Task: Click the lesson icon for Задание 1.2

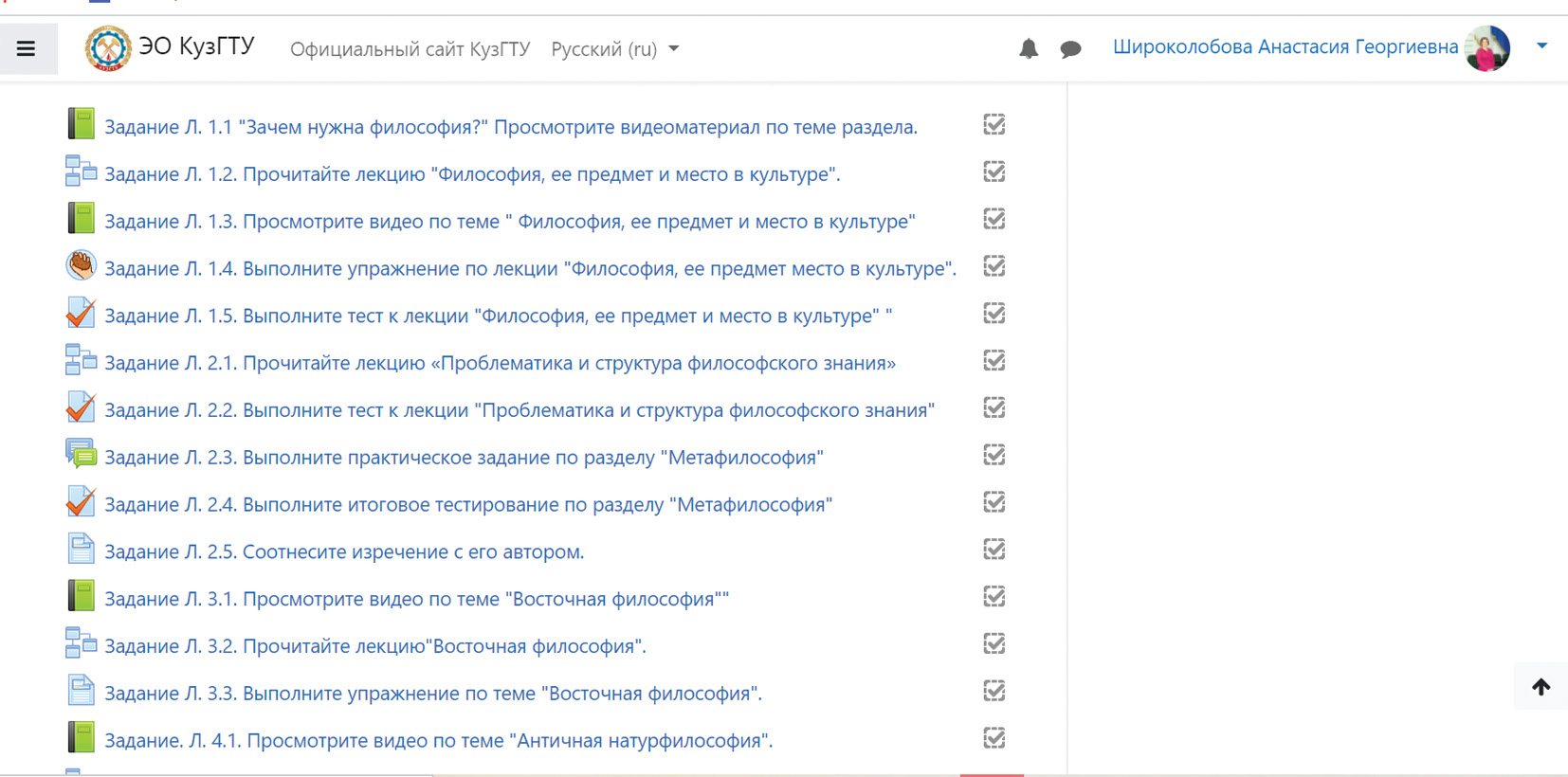Action: click(x=82, y=172)
